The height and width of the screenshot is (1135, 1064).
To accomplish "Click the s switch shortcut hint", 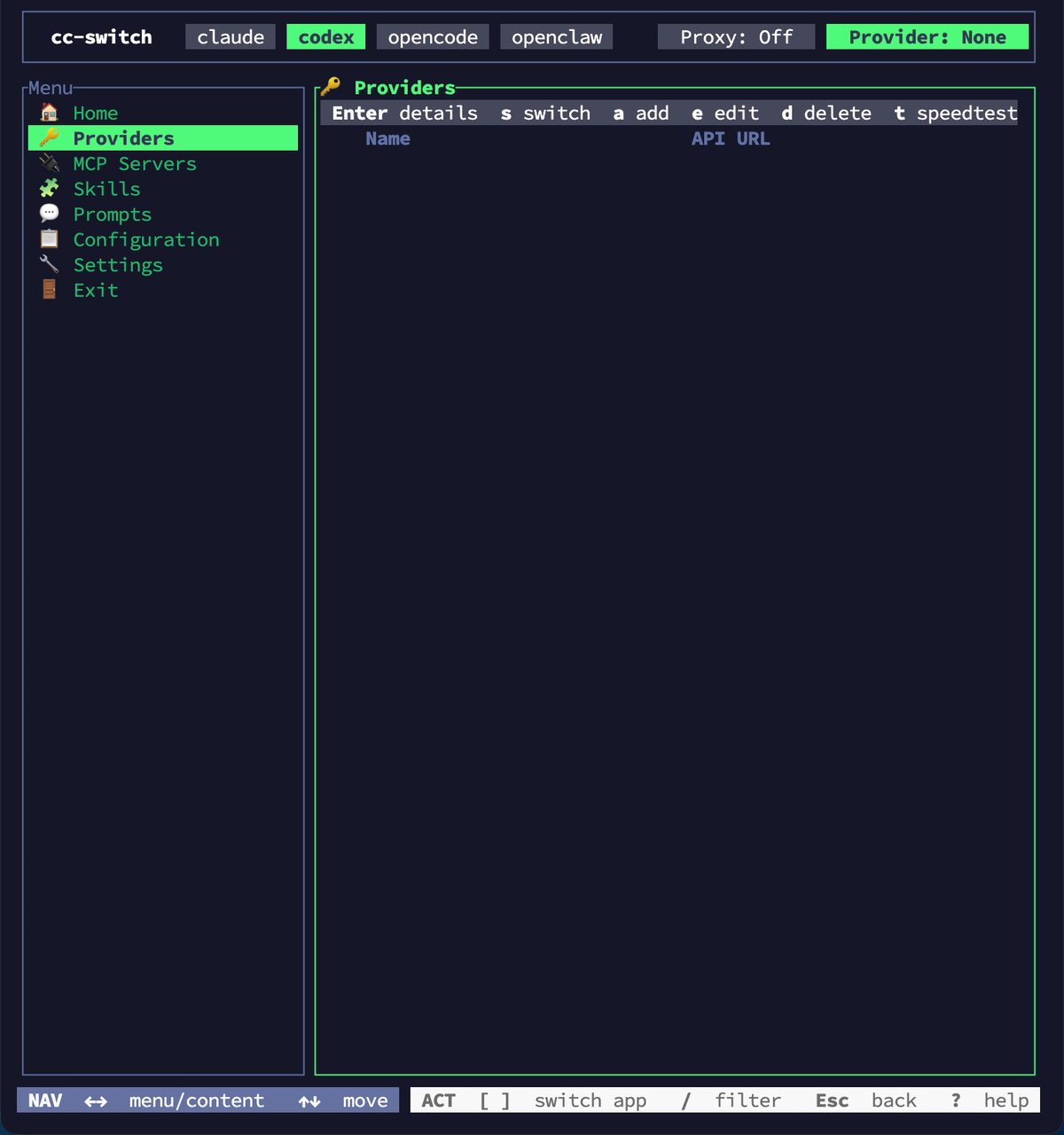I will coord(545,113).
